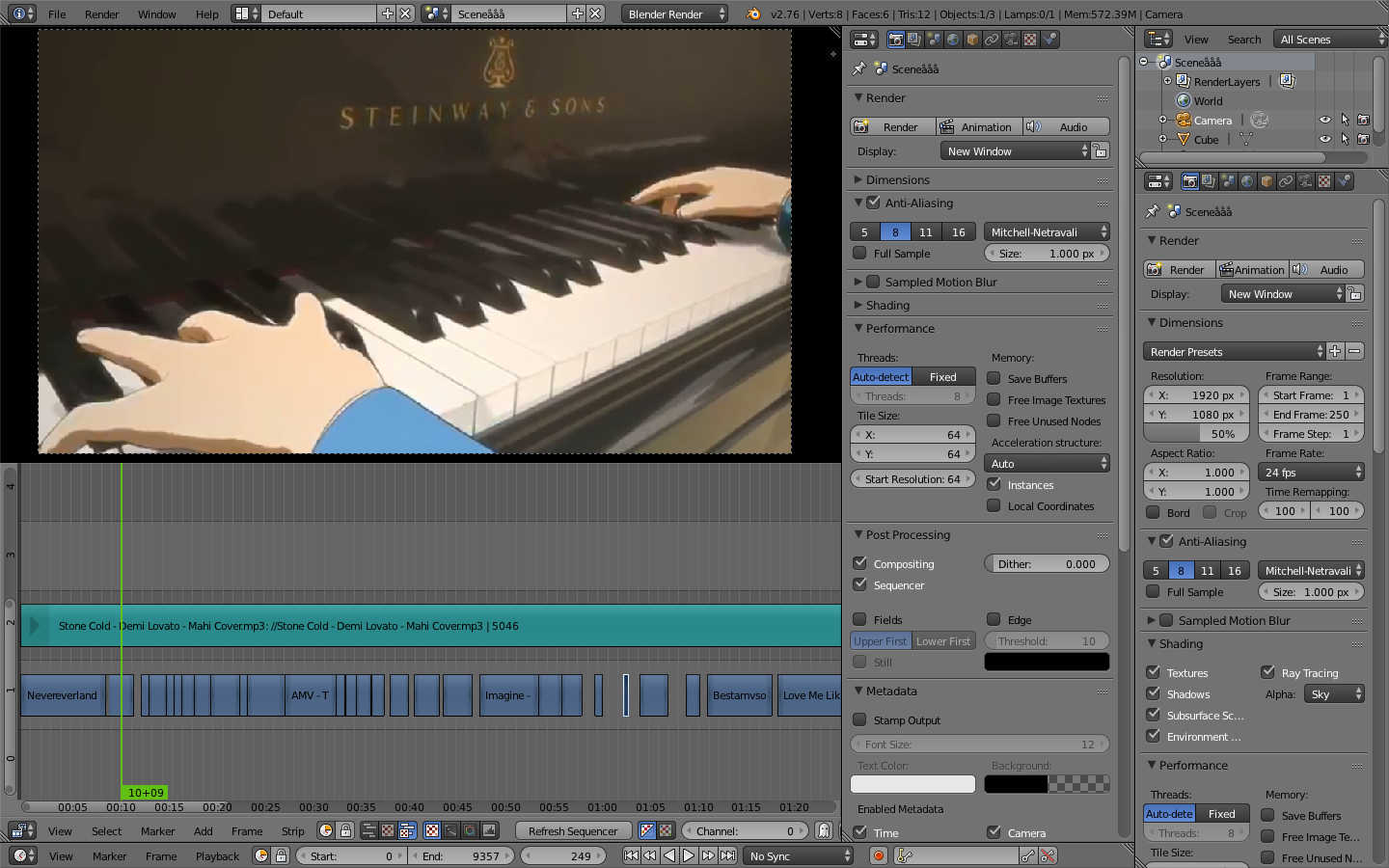
Task: Toggle Camera visibility eye in outliner
Action: [x=1325, y=120]
